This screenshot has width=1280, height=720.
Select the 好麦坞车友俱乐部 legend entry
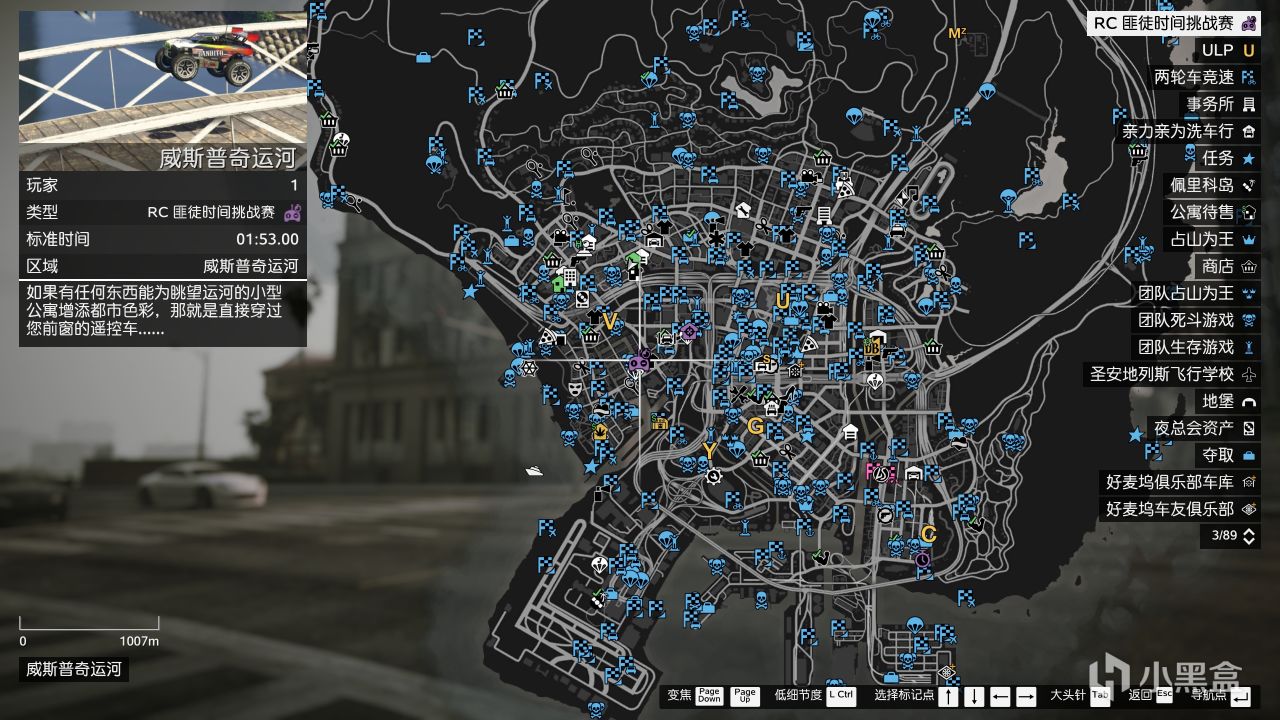(x=1180, y=509)
